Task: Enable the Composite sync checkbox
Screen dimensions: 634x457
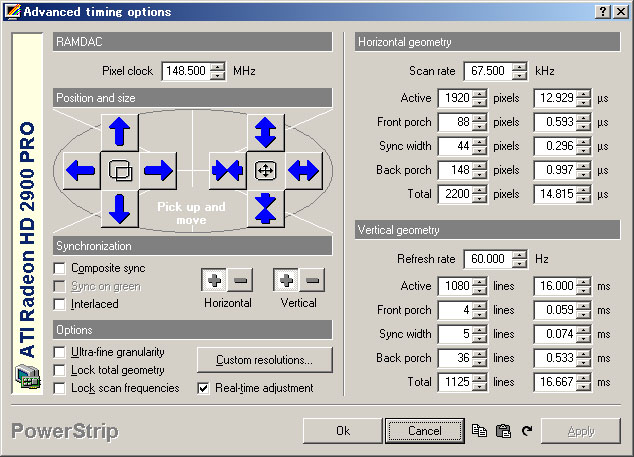Action: (x=59, y=268)
